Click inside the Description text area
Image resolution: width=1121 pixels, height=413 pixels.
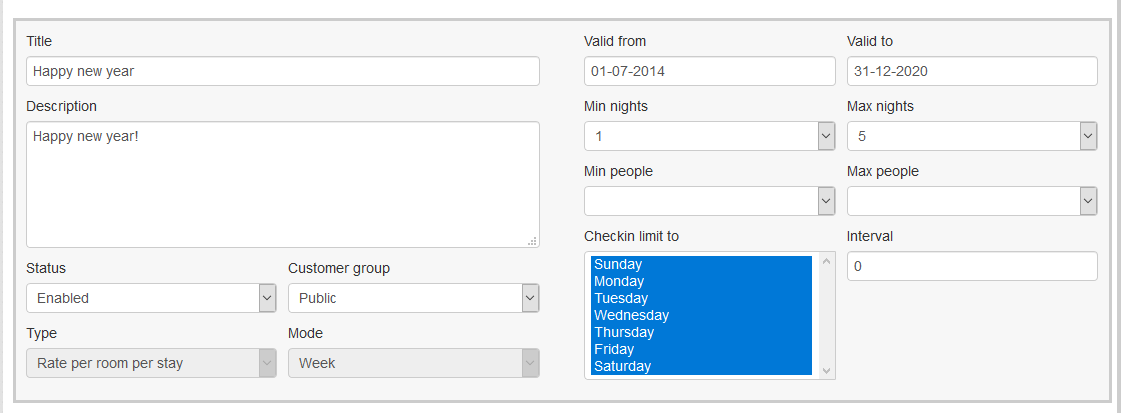coord(282,184)
